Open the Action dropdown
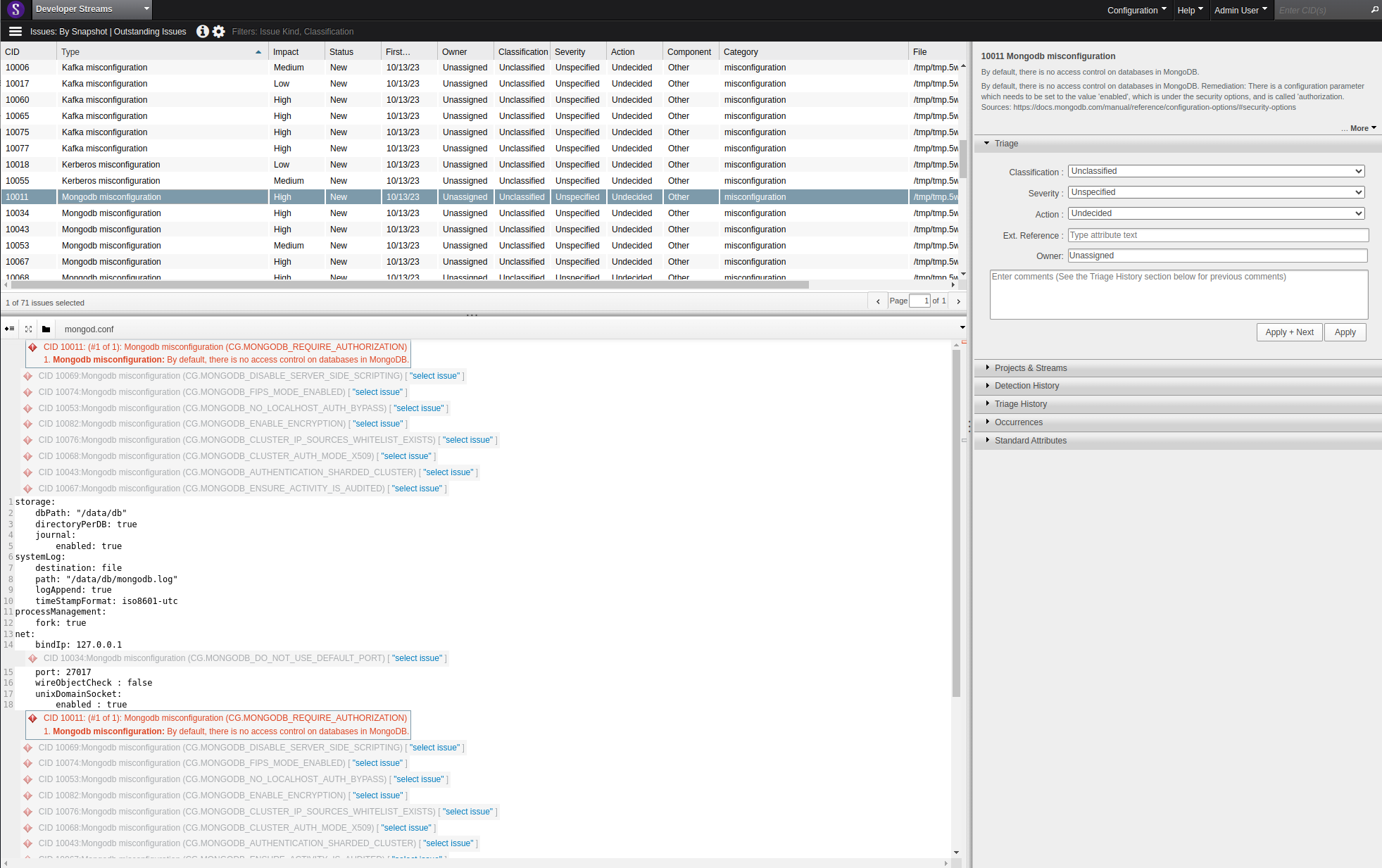This screenshot has height=868, width=1382. tap(1216, 213)
